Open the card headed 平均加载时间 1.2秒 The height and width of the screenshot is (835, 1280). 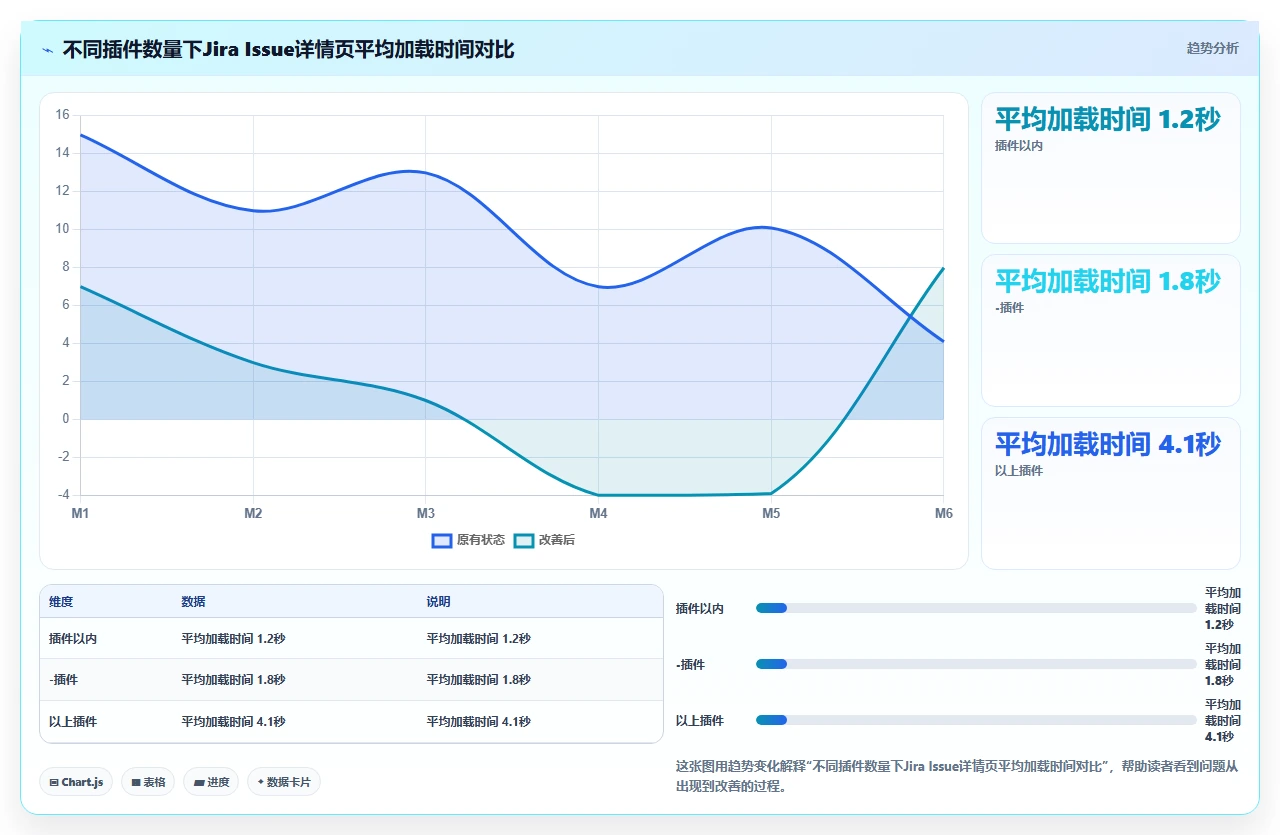pyautogui.click(x=1111, y=168)
